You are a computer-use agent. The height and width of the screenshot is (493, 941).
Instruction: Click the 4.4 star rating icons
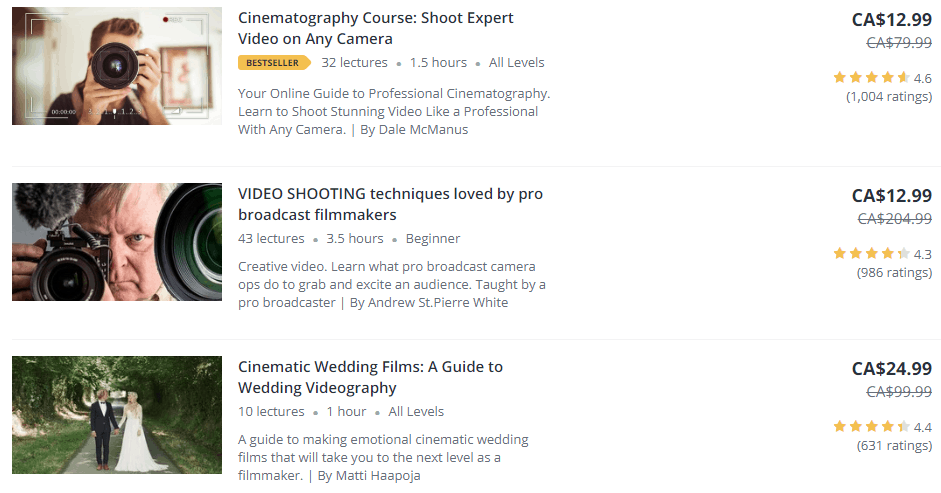click(x=871, y=426)
